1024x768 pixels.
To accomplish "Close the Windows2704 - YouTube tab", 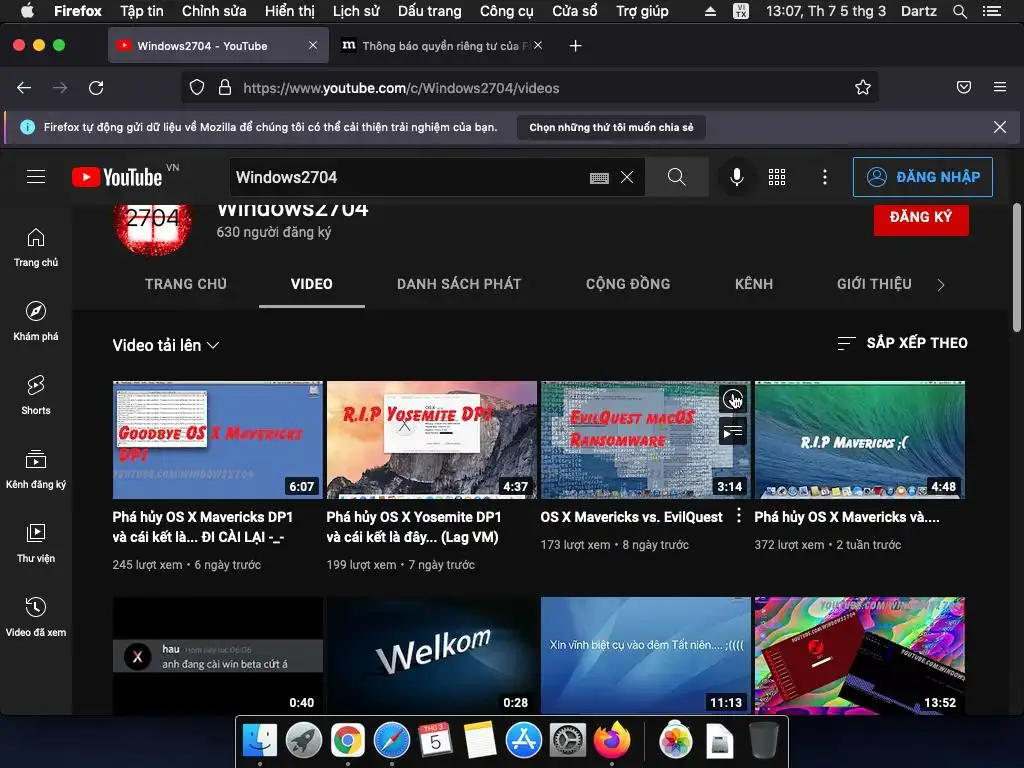I will pyautogui.click(x=313, y=45).
